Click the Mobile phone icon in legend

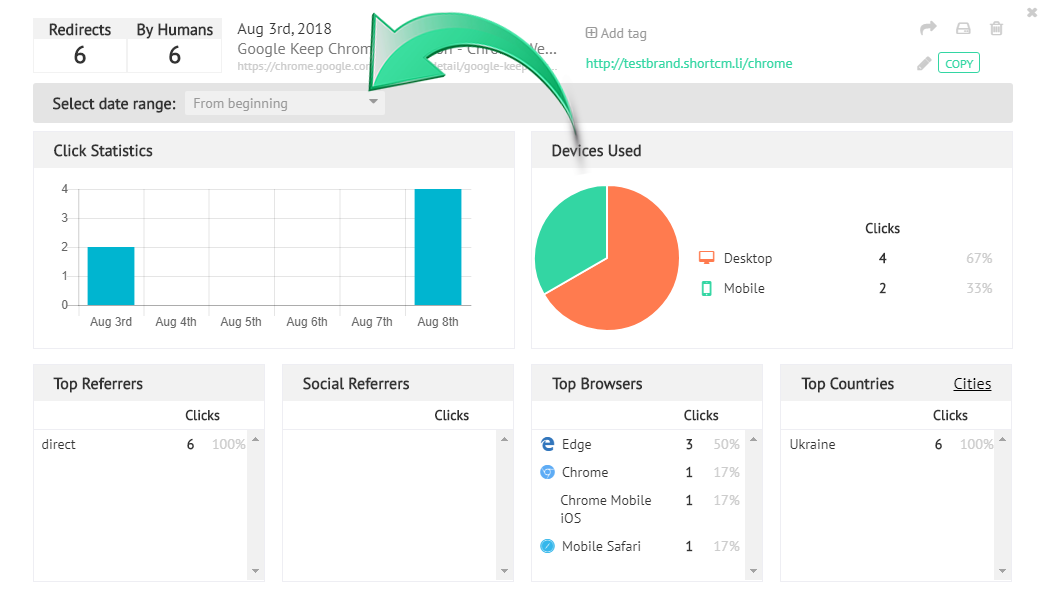[x=706, y=288]
